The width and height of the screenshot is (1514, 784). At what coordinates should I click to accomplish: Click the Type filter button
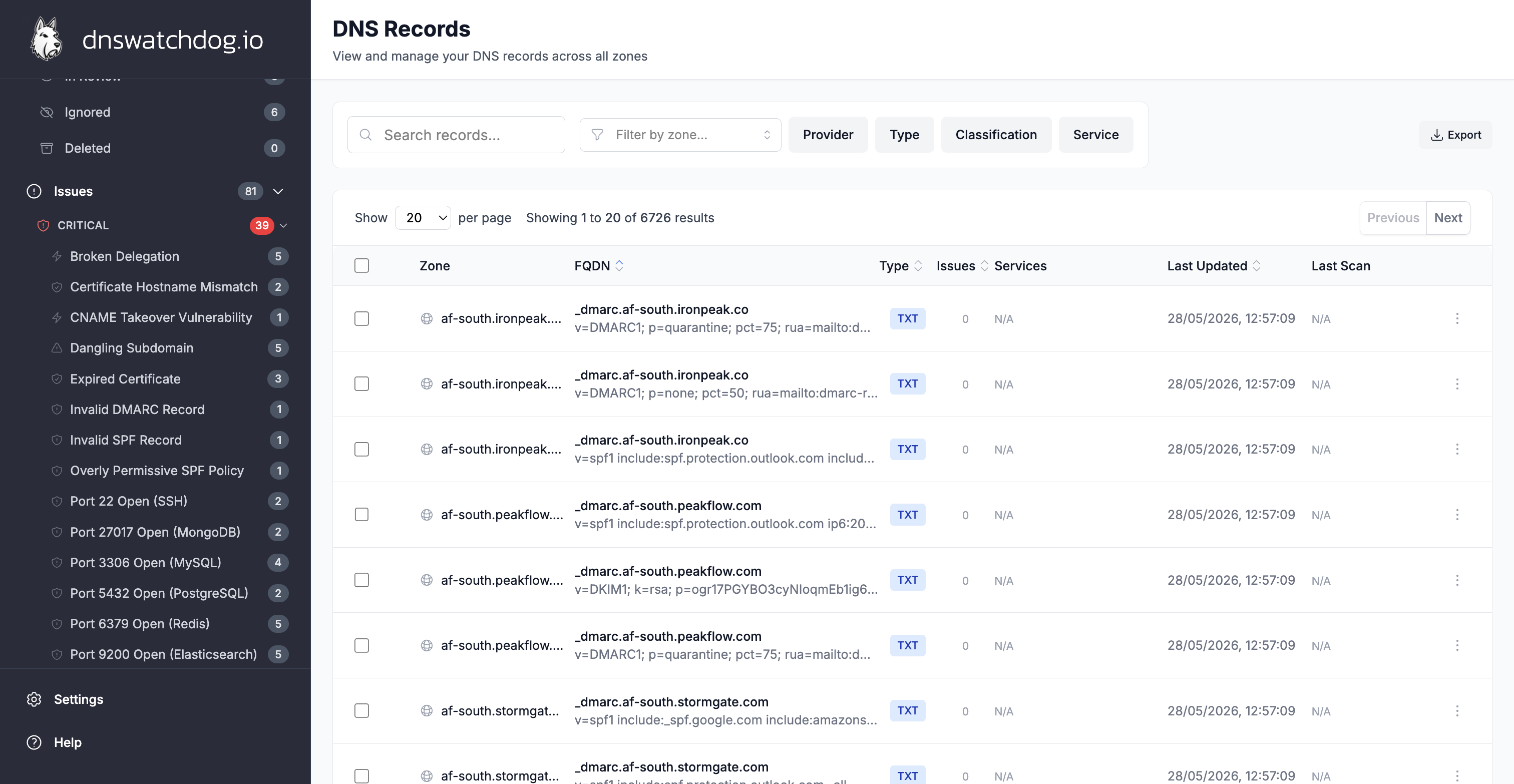click(x=904, y=135)
